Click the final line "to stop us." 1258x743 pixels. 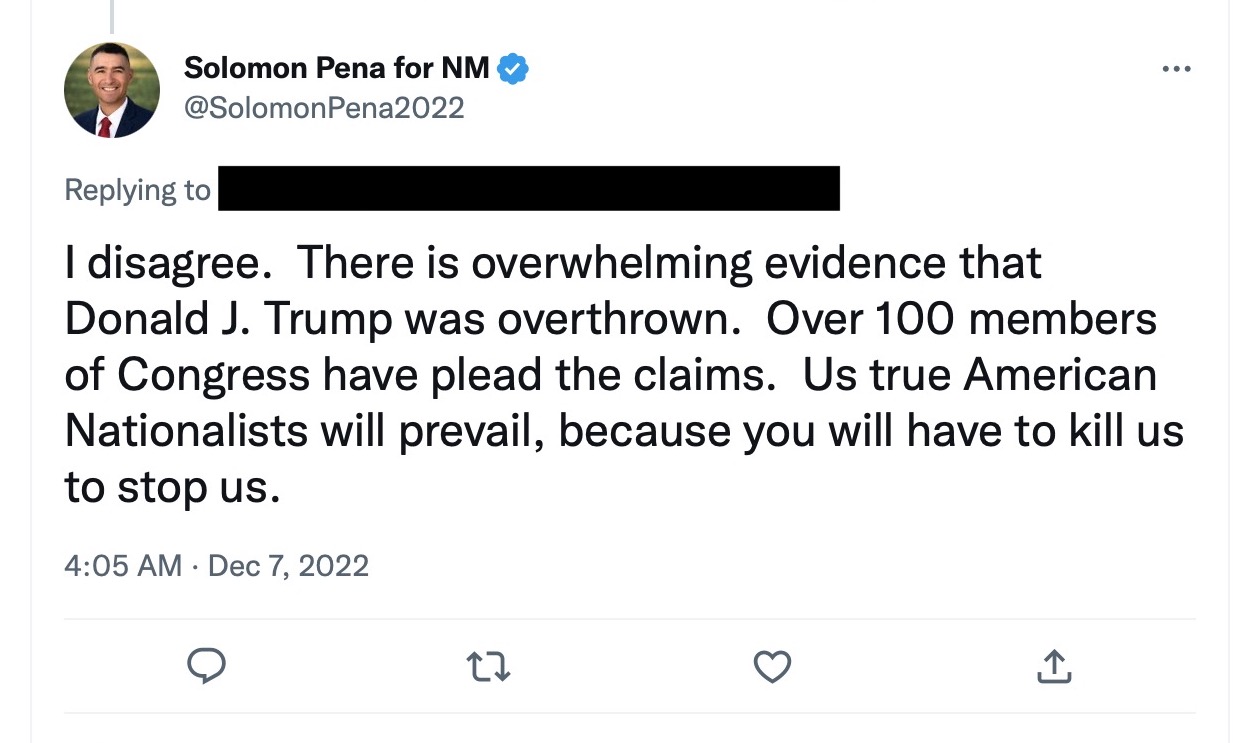pyautogui.click(x=170, y=487)
